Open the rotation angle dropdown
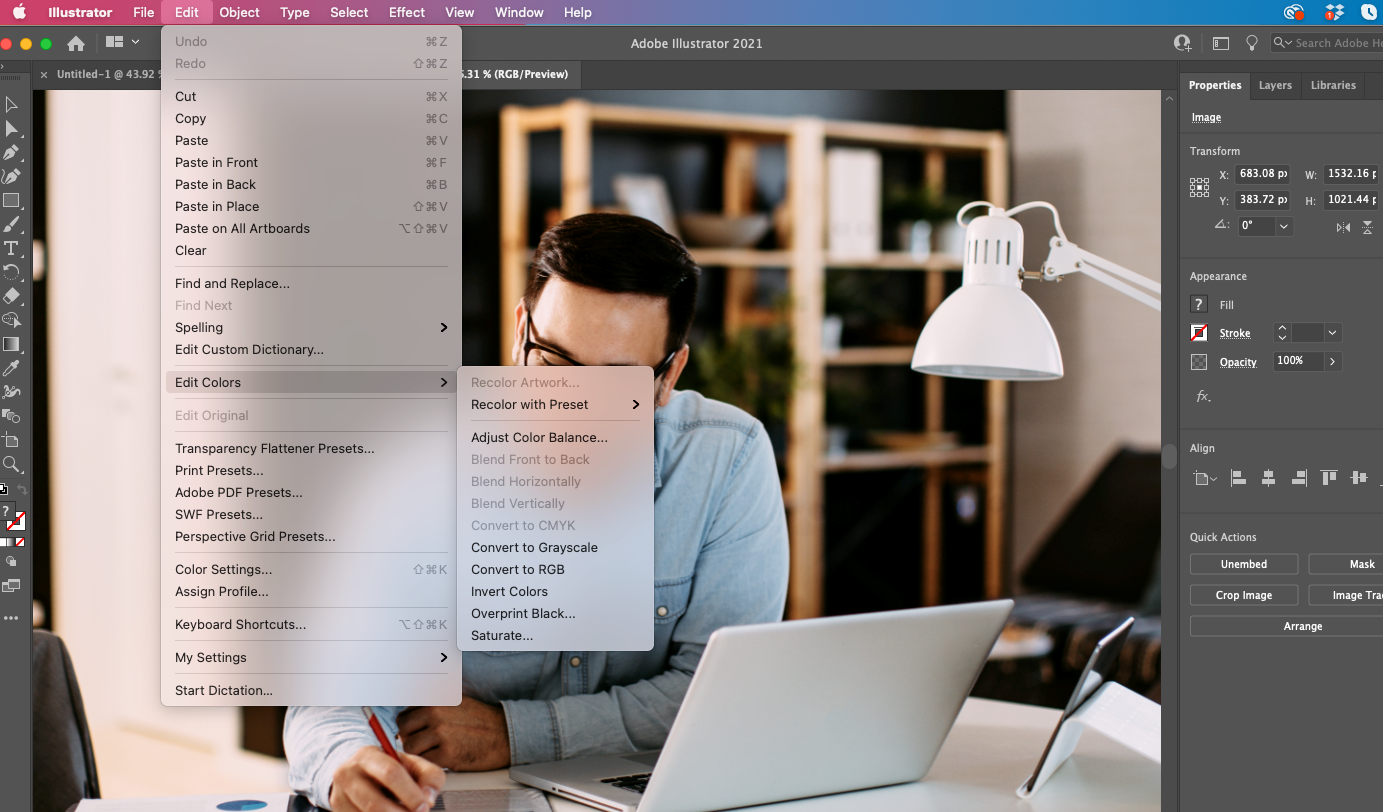Viewport: 1383px width, 812px height. point(1284,226)
